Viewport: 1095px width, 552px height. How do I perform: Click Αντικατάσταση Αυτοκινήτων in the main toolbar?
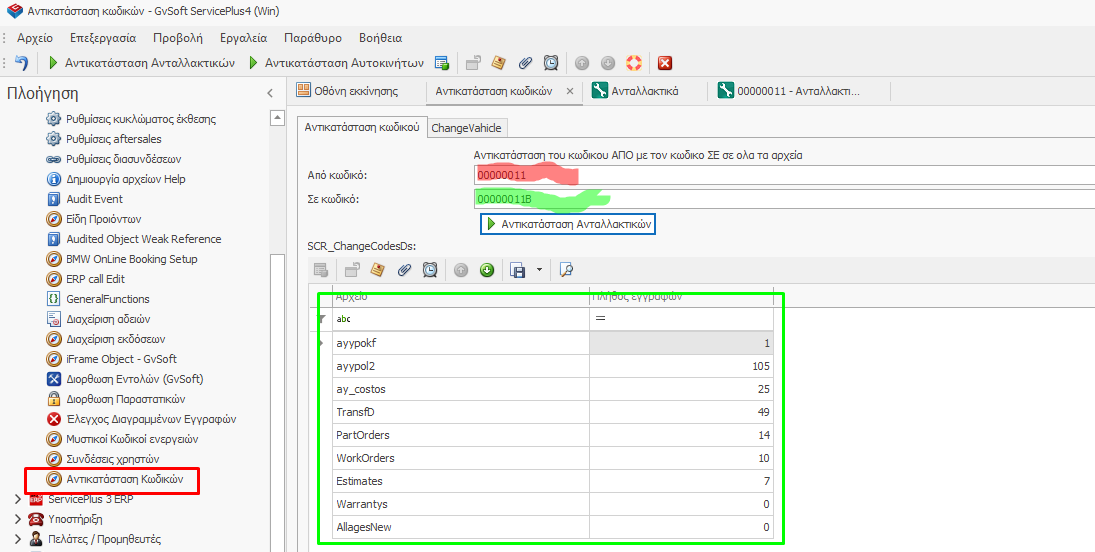337,63
